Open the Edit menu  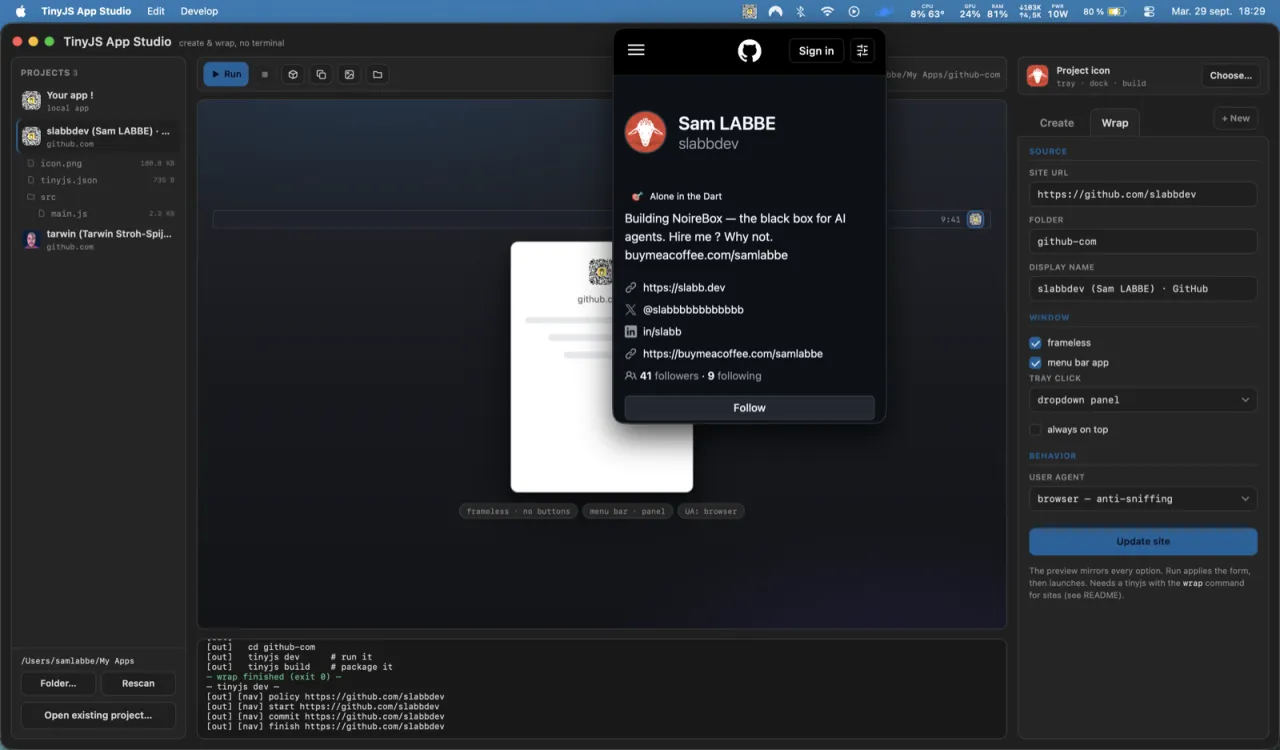156,11
